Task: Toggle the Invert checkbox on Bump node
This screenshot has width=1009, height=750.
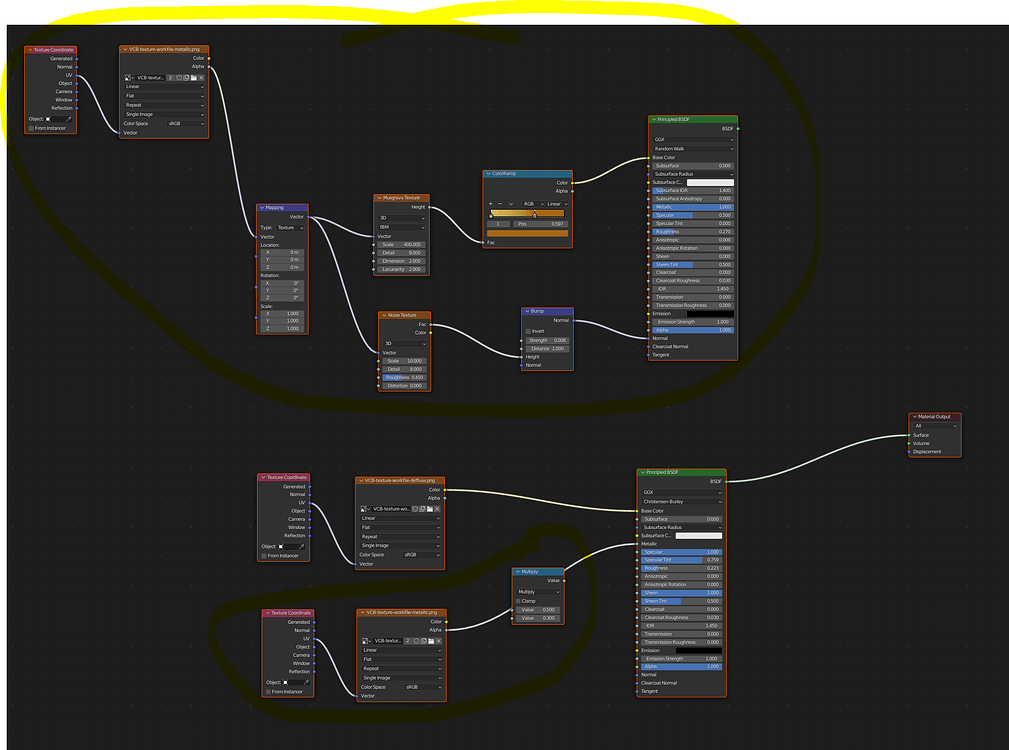Action: [528, 331]
